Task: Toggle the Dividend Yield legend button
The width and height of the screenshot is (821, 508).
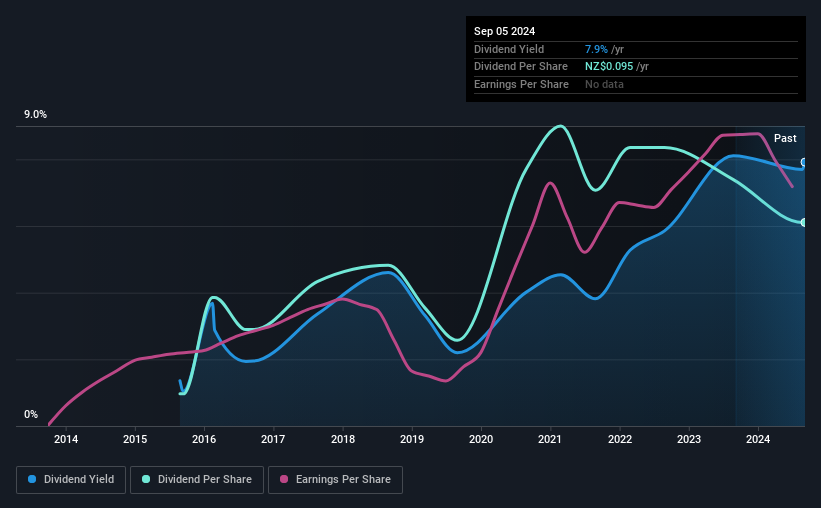Action: 71,480
